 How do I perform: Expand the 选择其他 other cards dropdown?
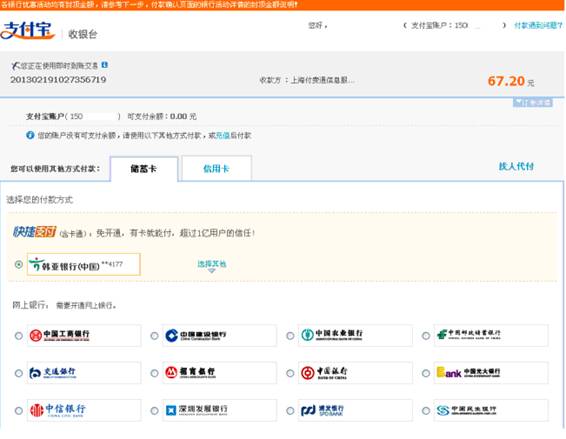pyautogui.click(x=212, y=265)
